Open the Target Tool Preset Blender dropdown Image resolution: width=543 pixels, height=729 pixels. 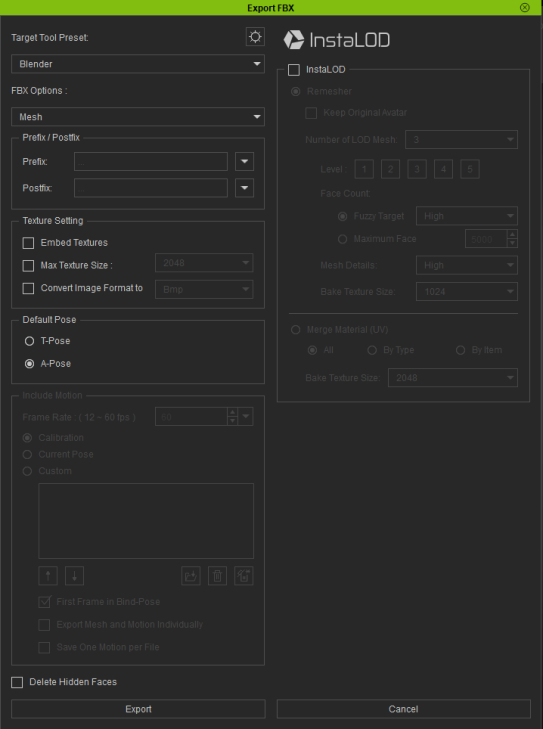(x=138, y=64)
